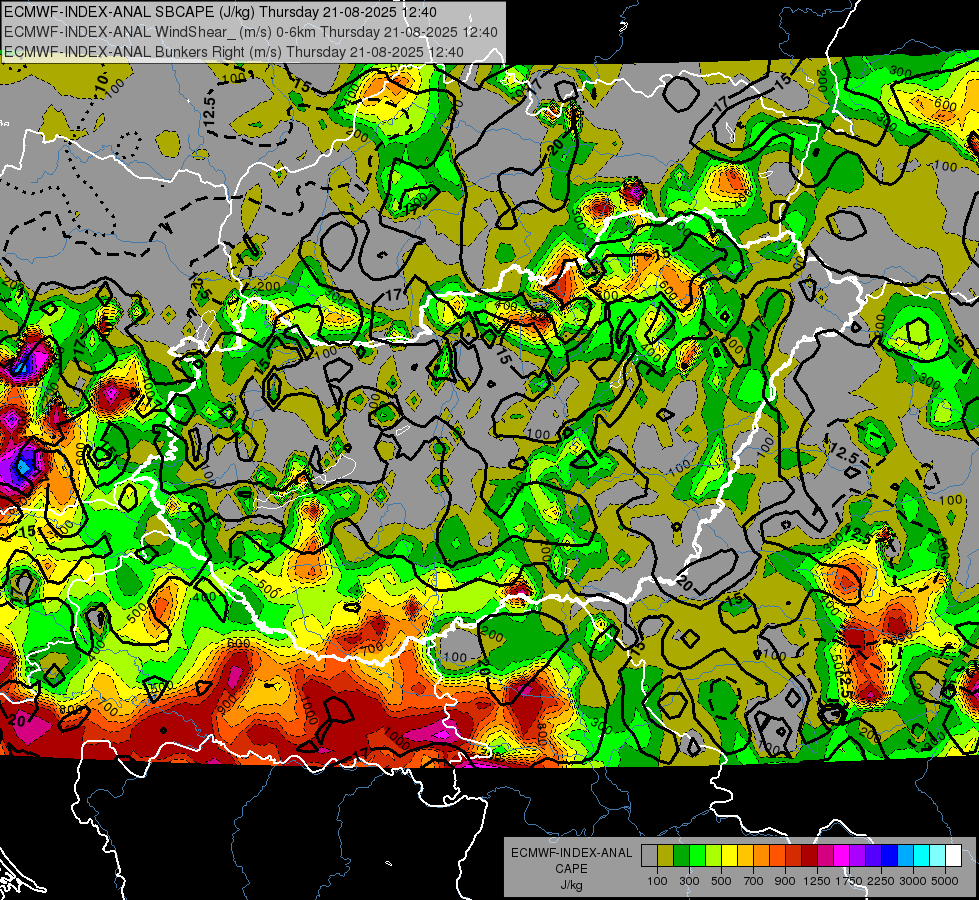Click the legend tick label 500
The image size is (979, 900).
[721, 881]
